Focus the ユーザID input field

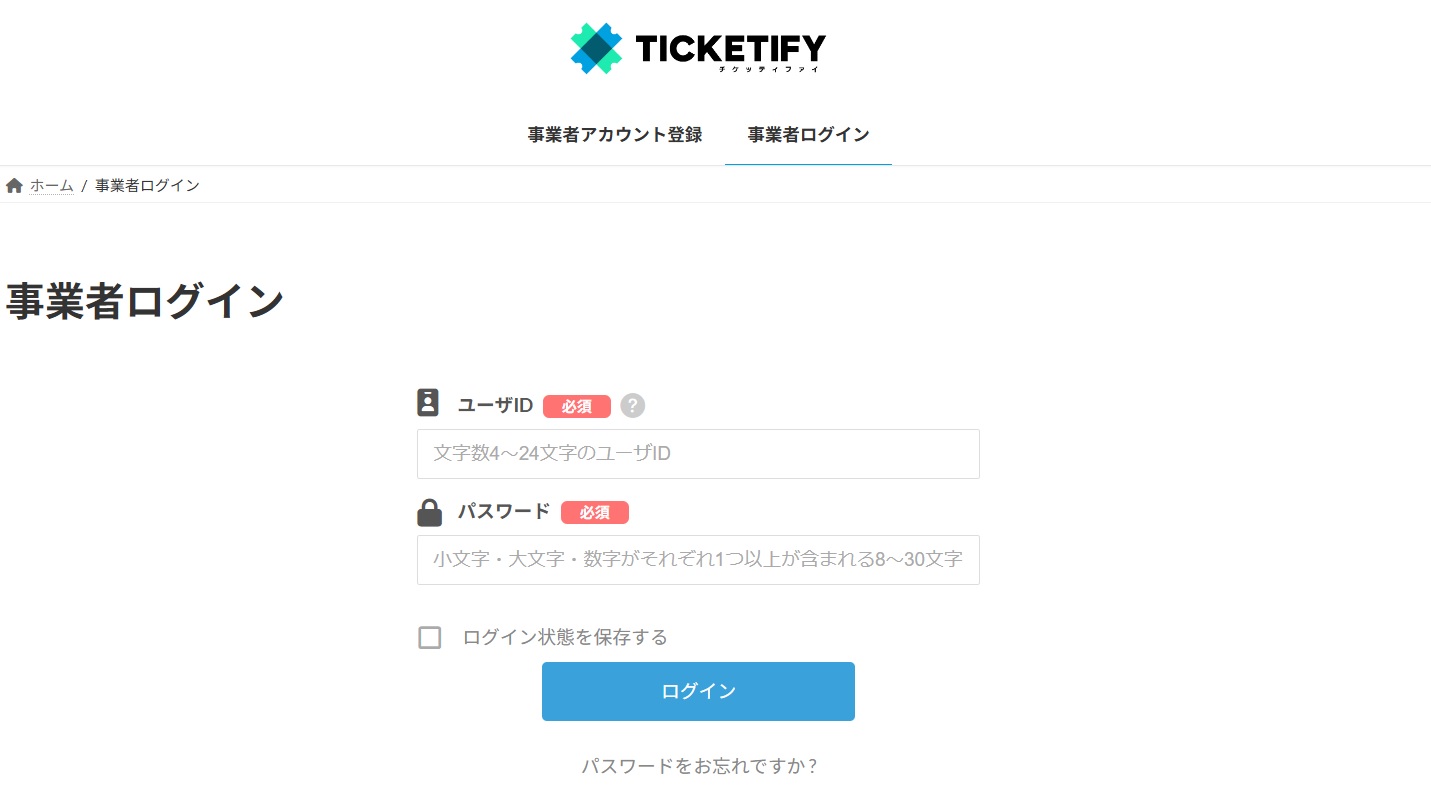698,454
